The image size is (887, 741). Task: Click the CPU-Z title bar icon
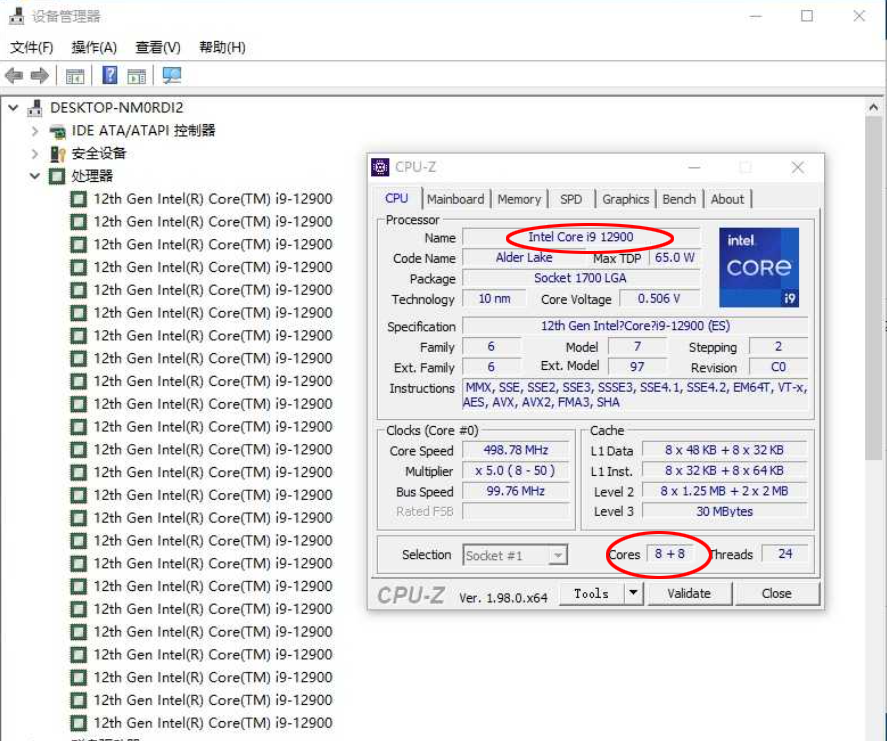click(x=380, y=167)
